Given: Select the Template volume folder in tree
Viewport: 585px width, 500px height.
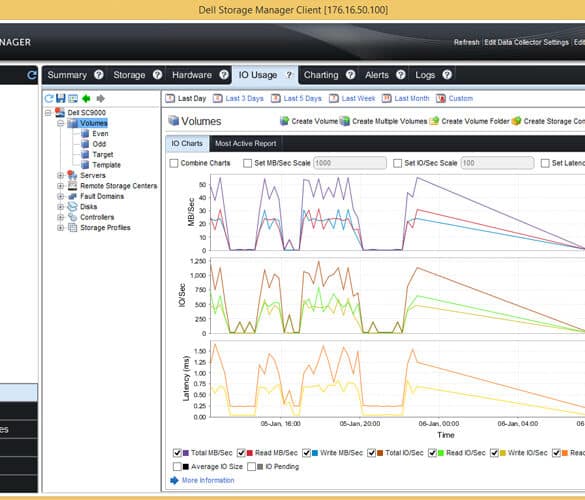Looking at the screenshot, I should coord(106,165).
